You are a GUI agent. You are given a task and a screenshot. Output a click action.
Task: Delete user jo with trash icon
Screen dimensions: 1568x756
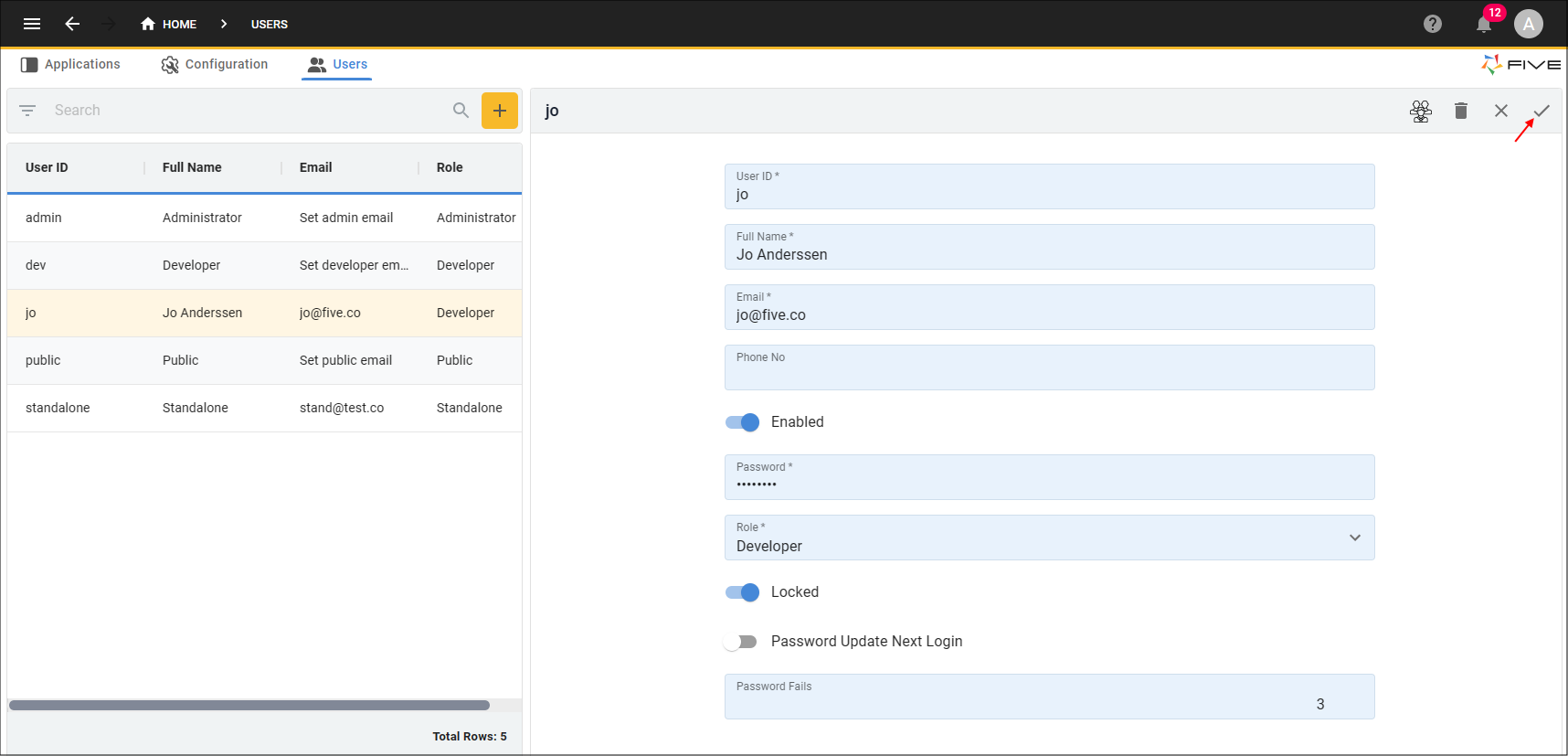click(1460, 111)
